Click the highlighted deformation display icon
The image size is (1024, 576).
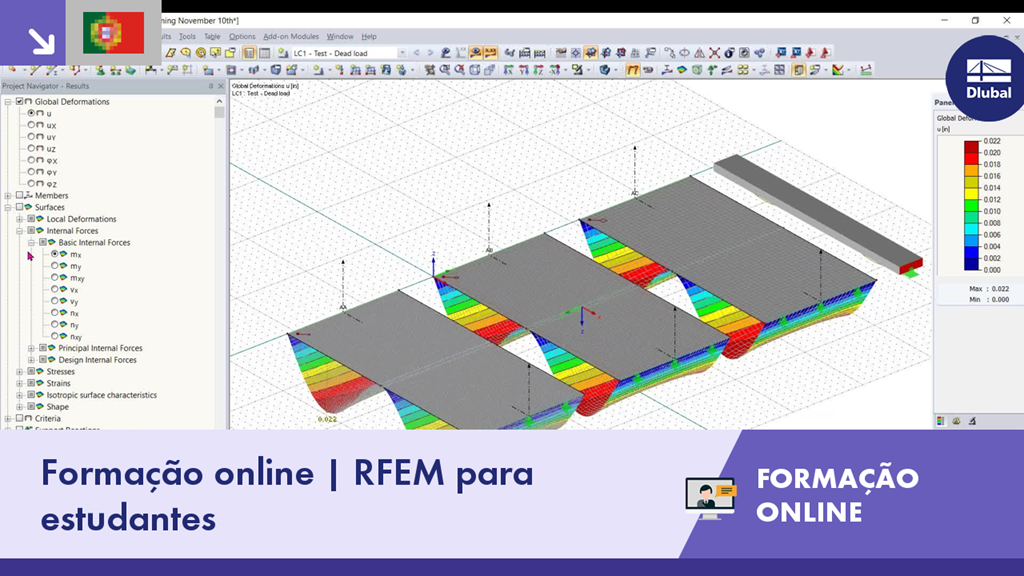tap(632, 70)
